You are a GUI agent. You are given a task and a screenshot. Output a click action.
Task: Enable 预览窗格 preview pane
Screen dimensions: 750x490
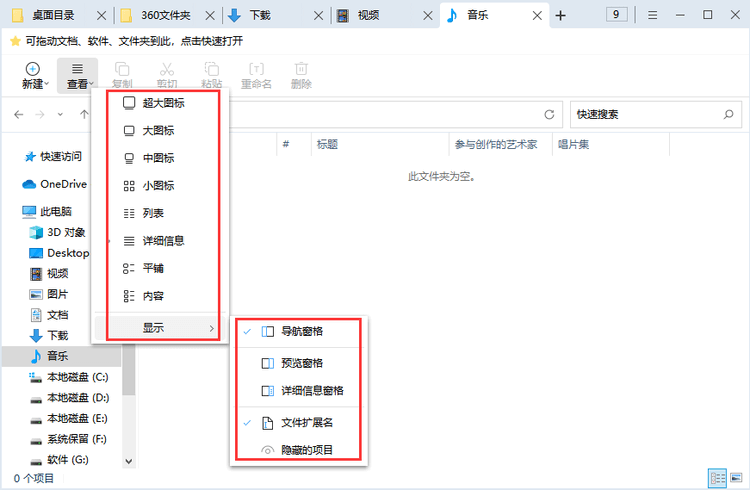301,363
